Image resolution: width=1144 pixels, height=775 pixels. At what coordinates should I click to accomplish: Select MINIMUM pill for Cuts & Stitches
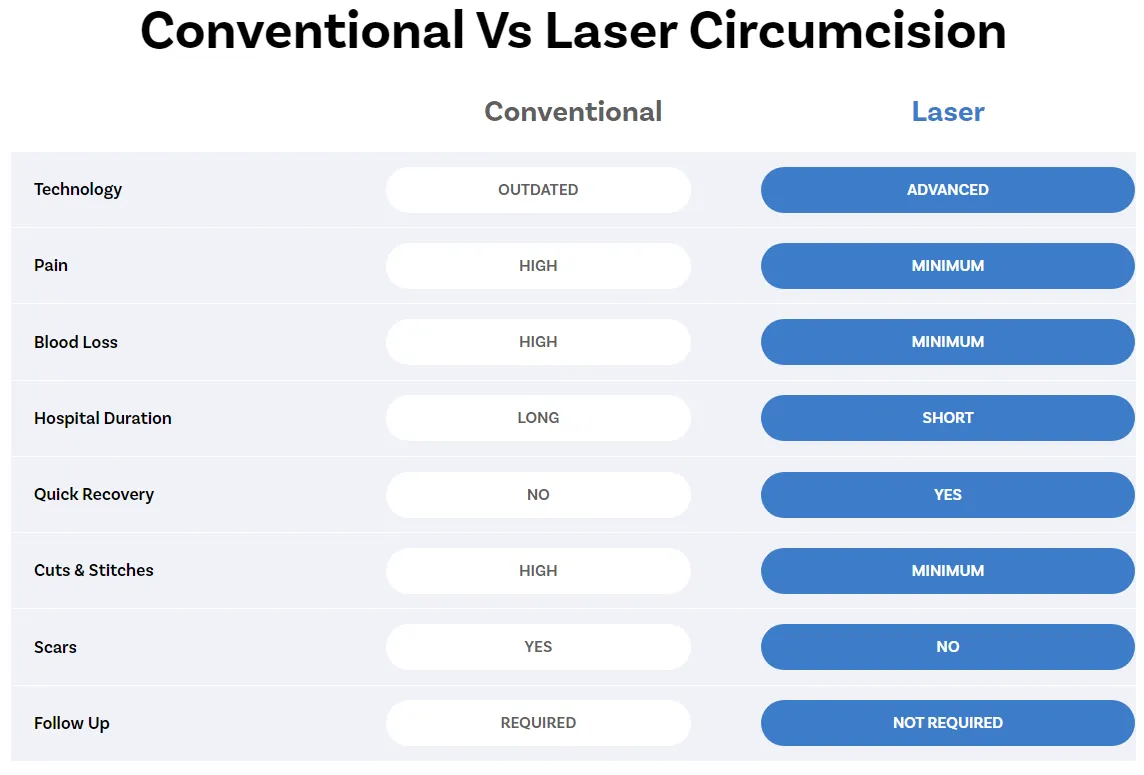[x=947, y=571]
